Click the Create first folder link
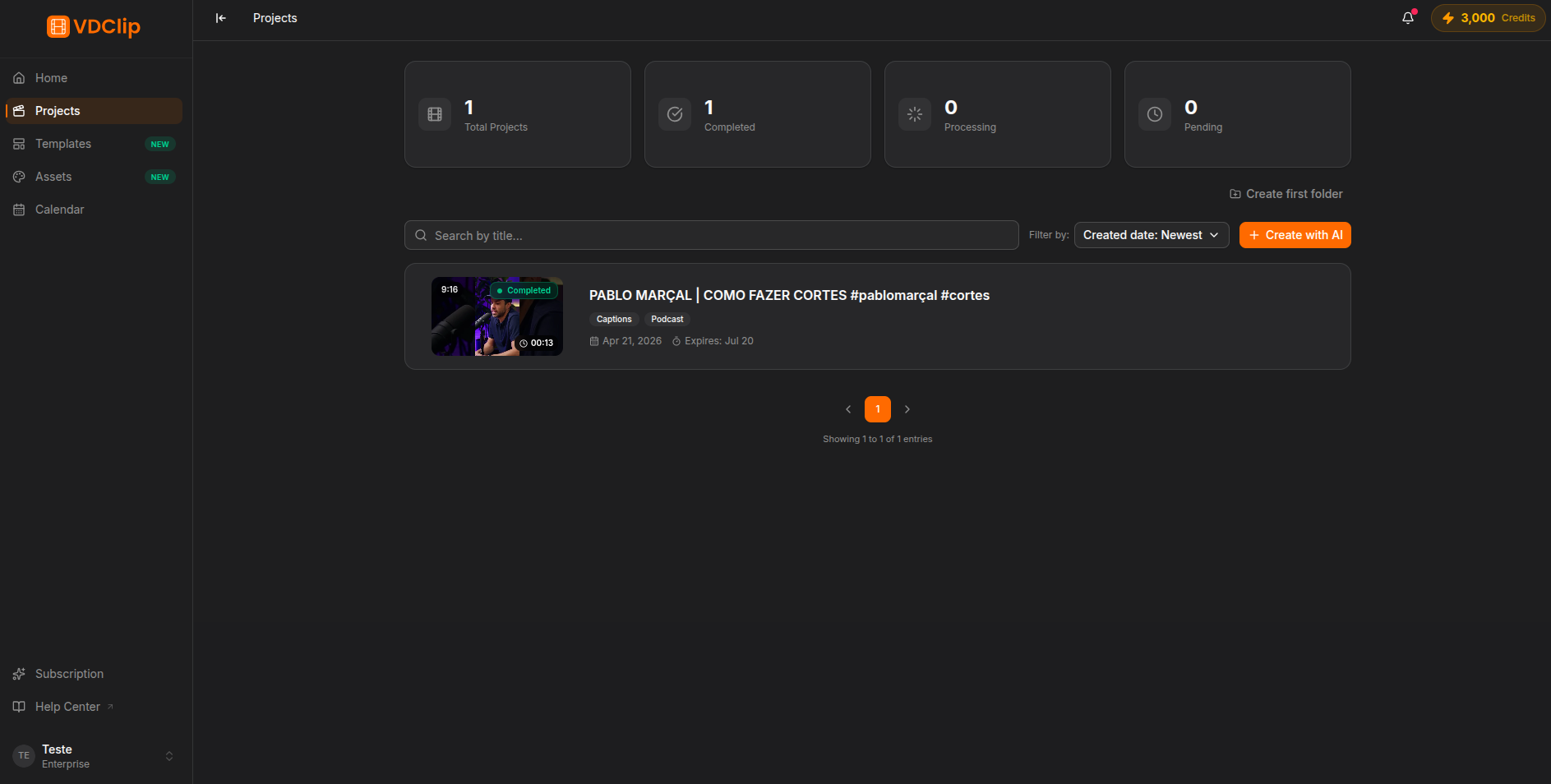Image resolution: width=1551 pixels, height=784 pixels. (1286, 194)
